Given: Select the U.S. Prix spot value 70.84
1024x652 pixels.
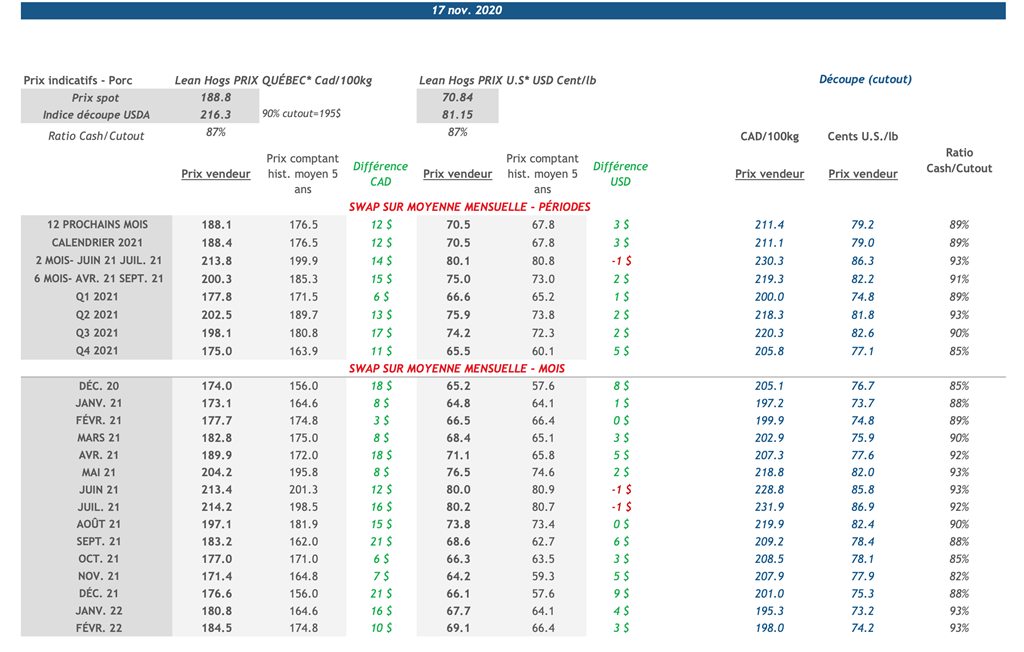Looking at the screenshot, I should coord(457,98).
